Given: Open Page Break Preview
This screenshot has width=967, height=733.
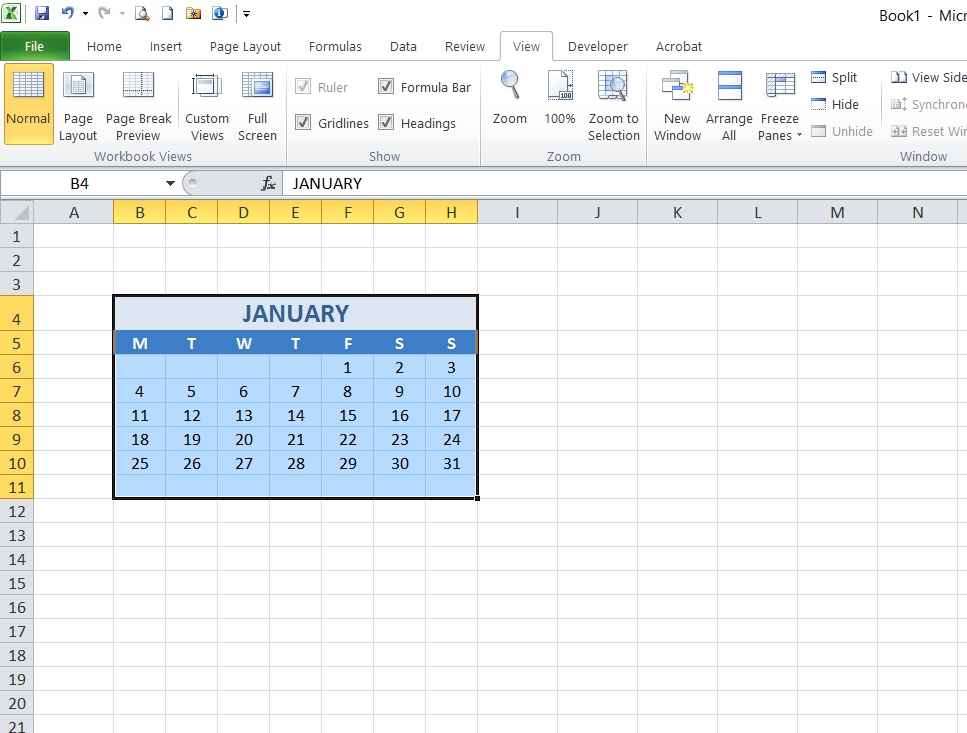Looking at the screenshot, I should pos(138,104).
